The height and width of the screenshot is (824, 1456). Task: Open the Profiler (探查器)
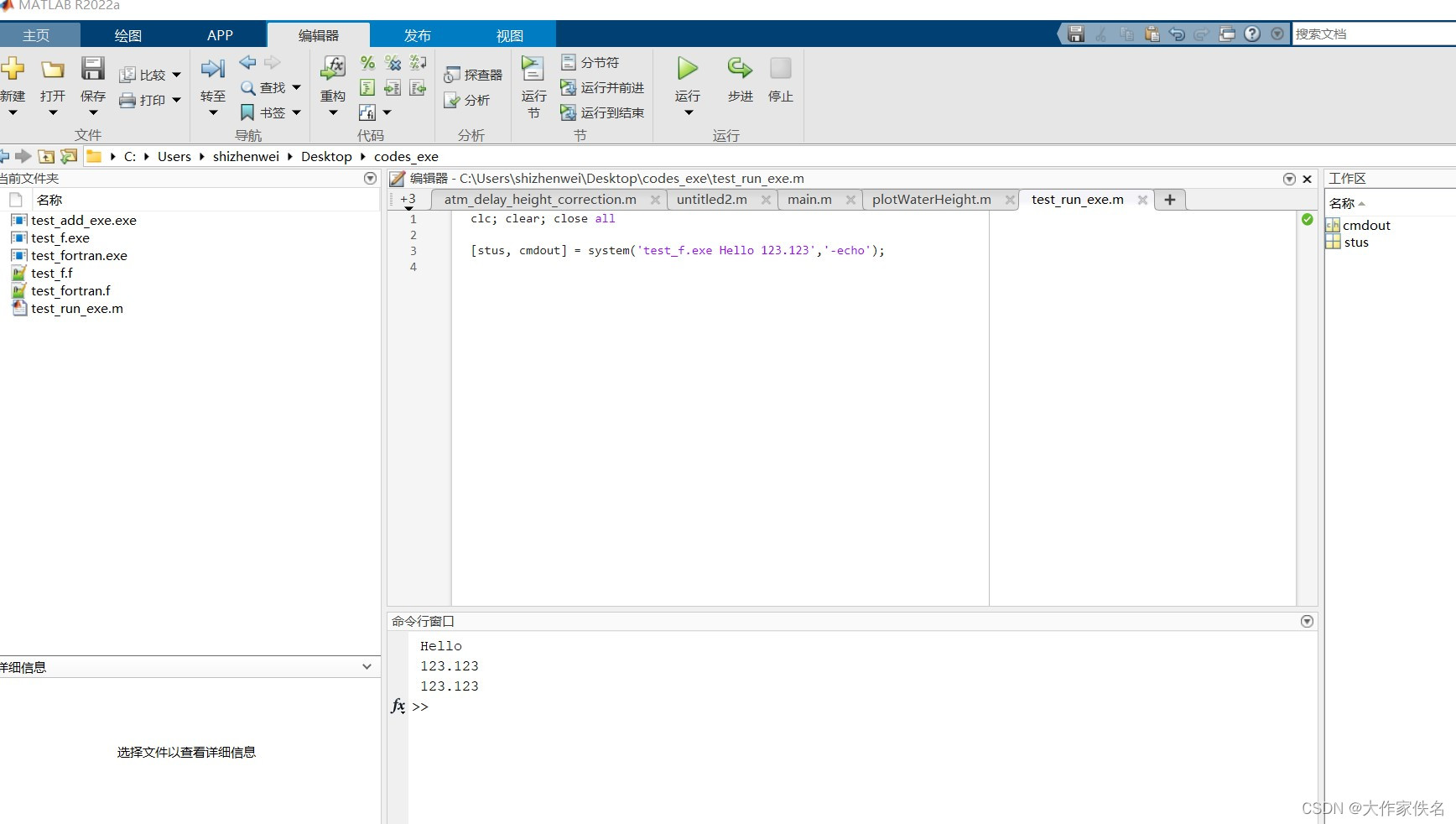(x=473, y=75)
